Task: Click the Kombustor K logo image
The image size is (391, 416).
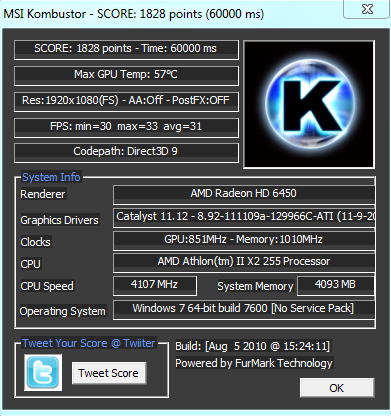Action: pos(309,104)
